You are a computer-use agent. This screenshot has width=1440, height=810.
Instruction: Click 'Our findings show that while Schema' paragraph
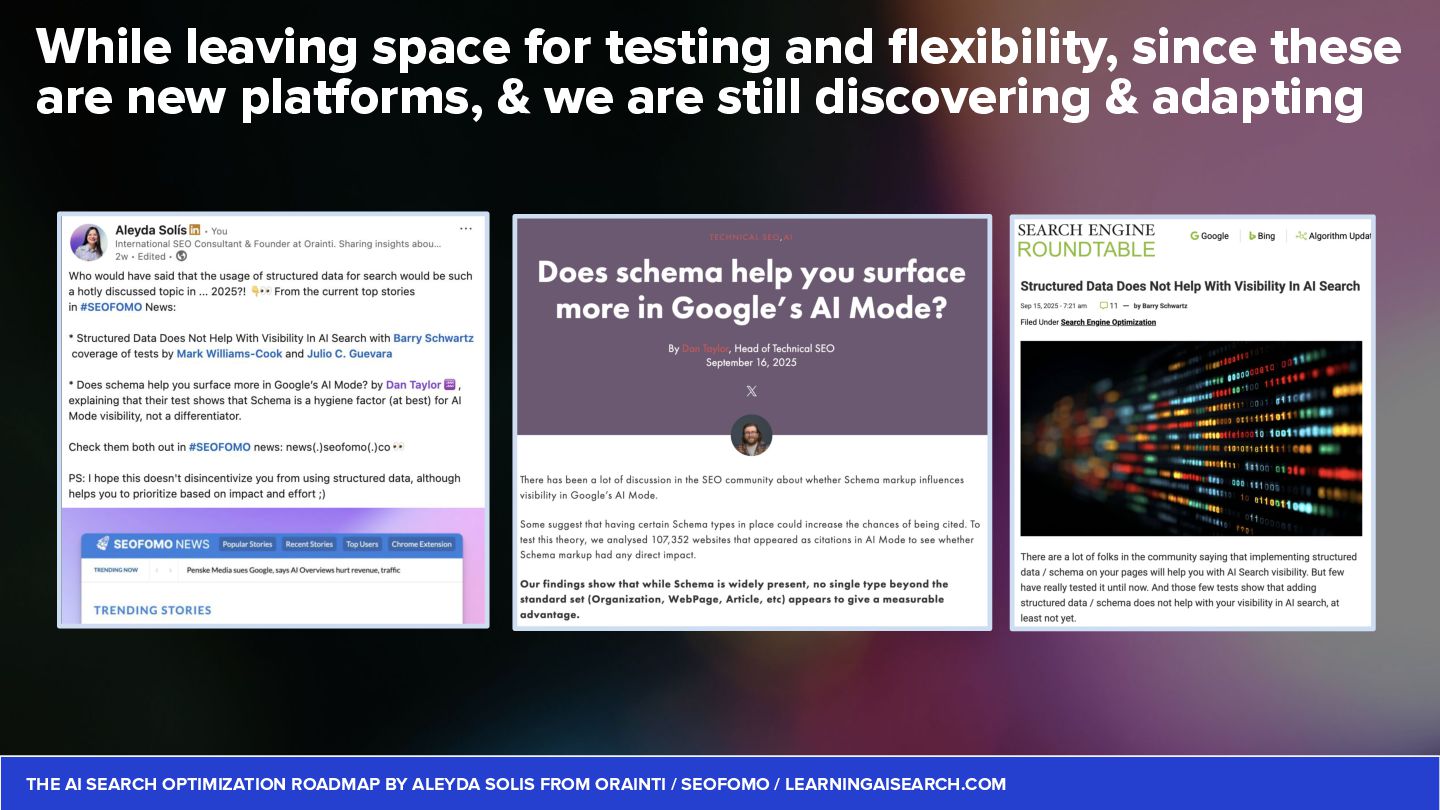pos(734,599)
